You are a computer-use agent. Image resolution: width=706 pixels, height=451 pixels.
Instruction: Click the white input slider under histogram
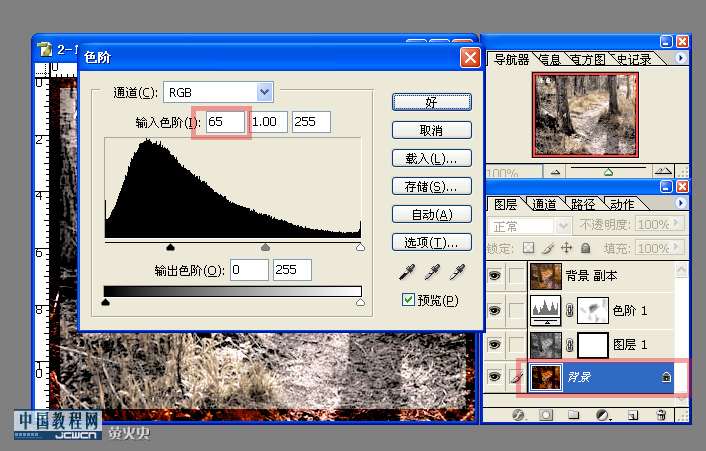(360, 247)
